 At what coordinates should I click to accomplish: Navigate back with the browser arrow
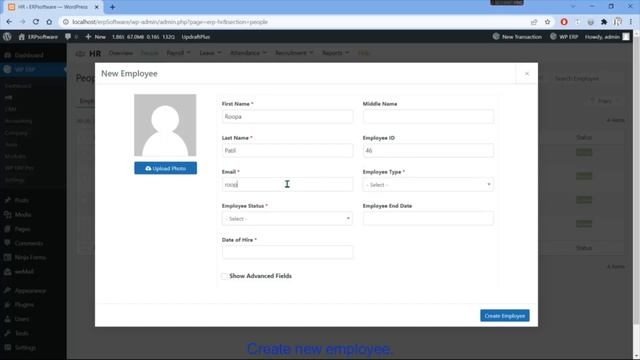(9, 22)
